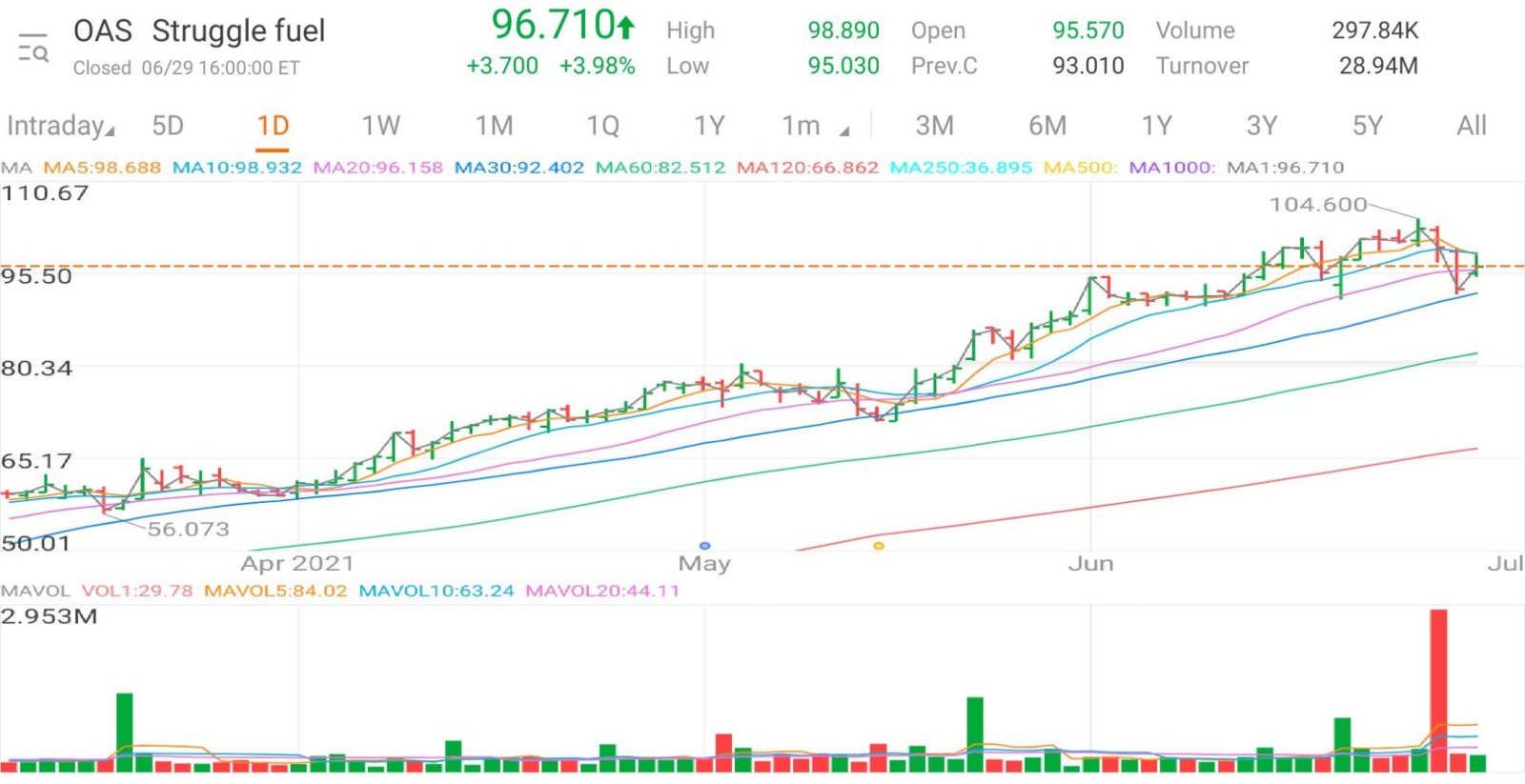Click the MA1:96.710 indicator label
Image resolution: width=1525 pixels, height=784 pixels.
pyautogui.click(x=1285, y=168)
